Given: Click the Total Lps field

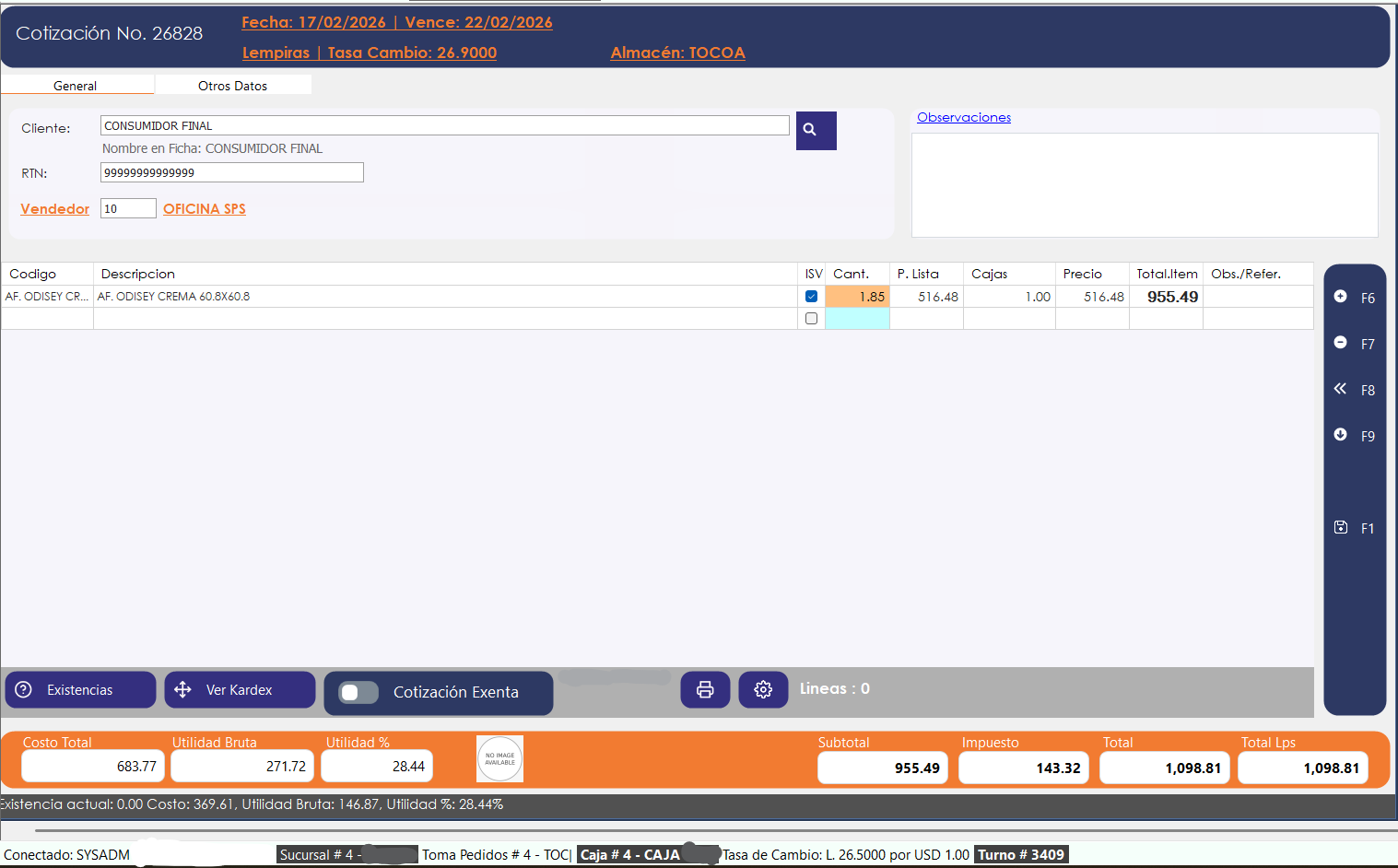Looking at the screenshot, I should 1303,768.
